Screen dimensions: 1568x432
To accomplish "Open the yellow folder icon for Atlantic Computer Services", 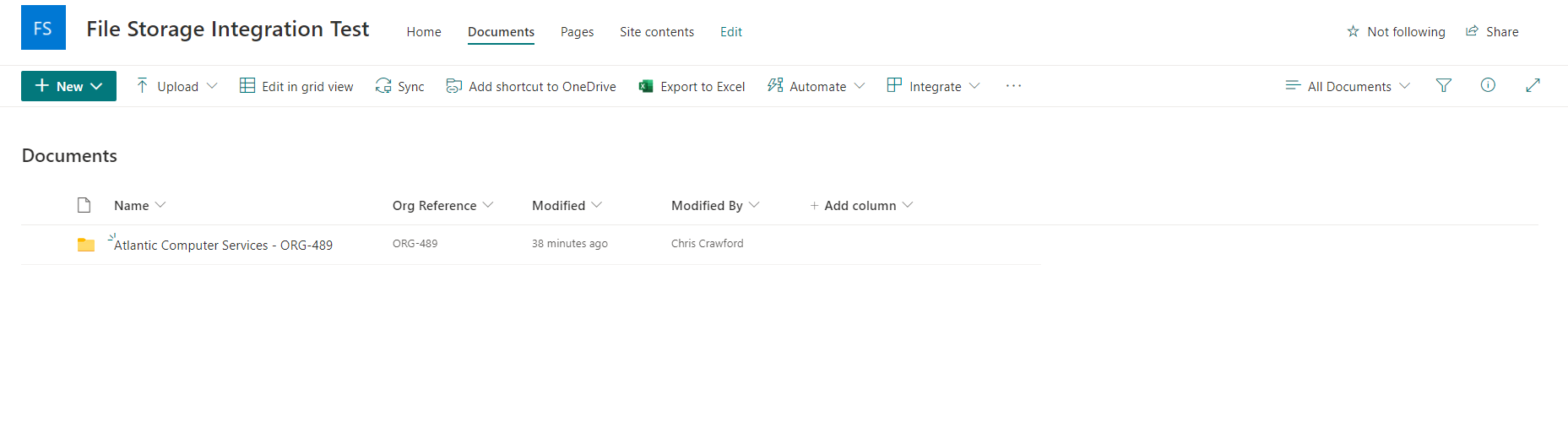I will click(86, 245).
